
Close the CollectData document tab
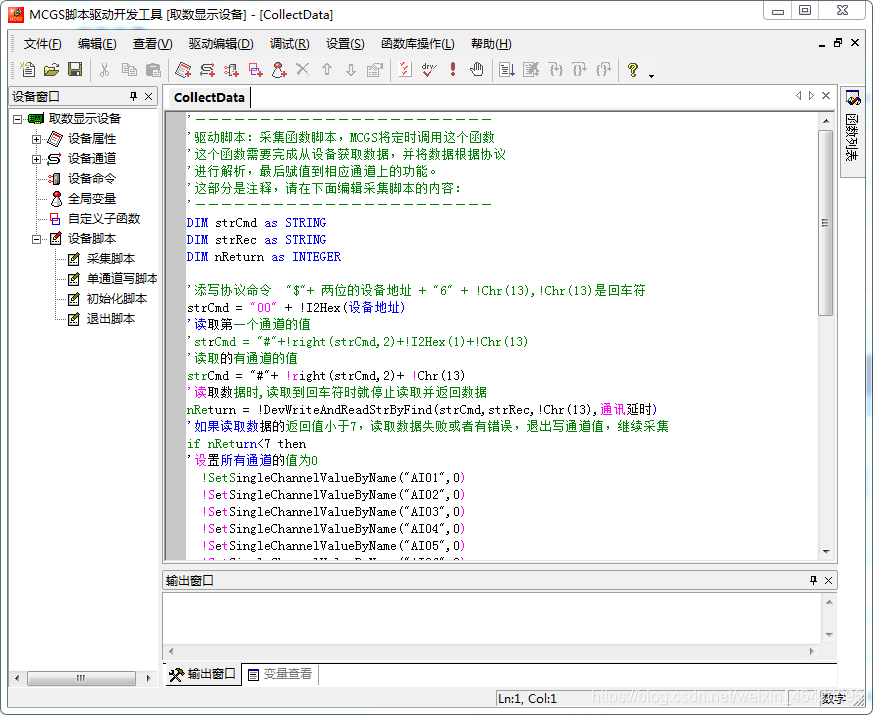tap(826, 96)
